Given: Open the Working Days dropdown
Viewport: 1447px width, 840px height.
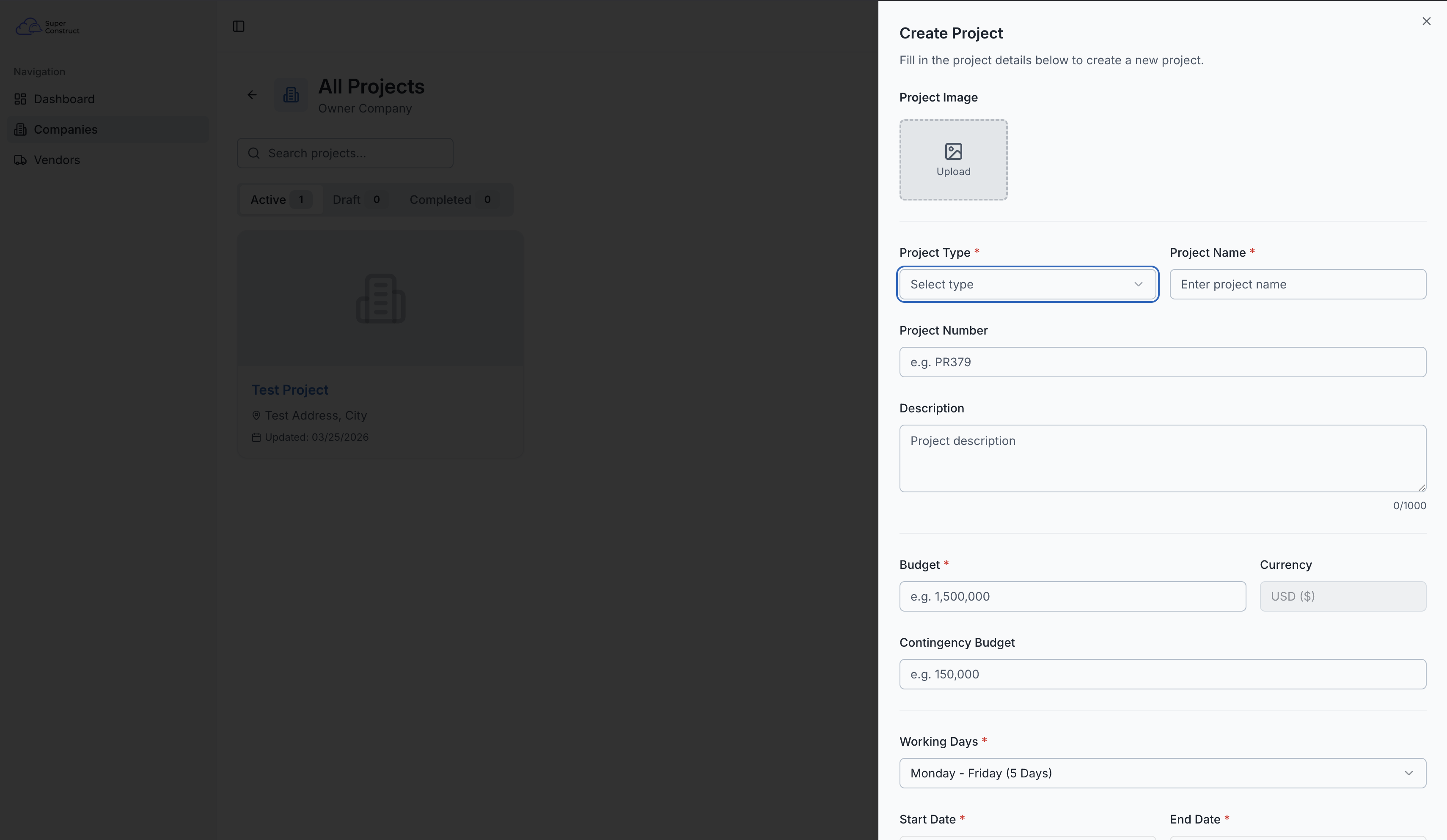Looking at the screenshot, I should coord(1162,774).
